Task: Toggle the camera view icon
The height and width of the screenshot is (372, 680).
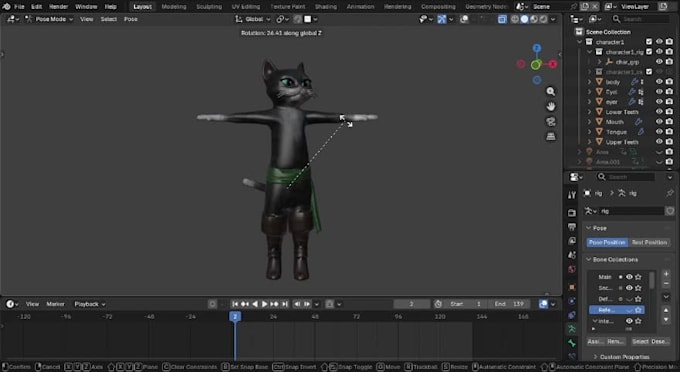Action: 551,121
